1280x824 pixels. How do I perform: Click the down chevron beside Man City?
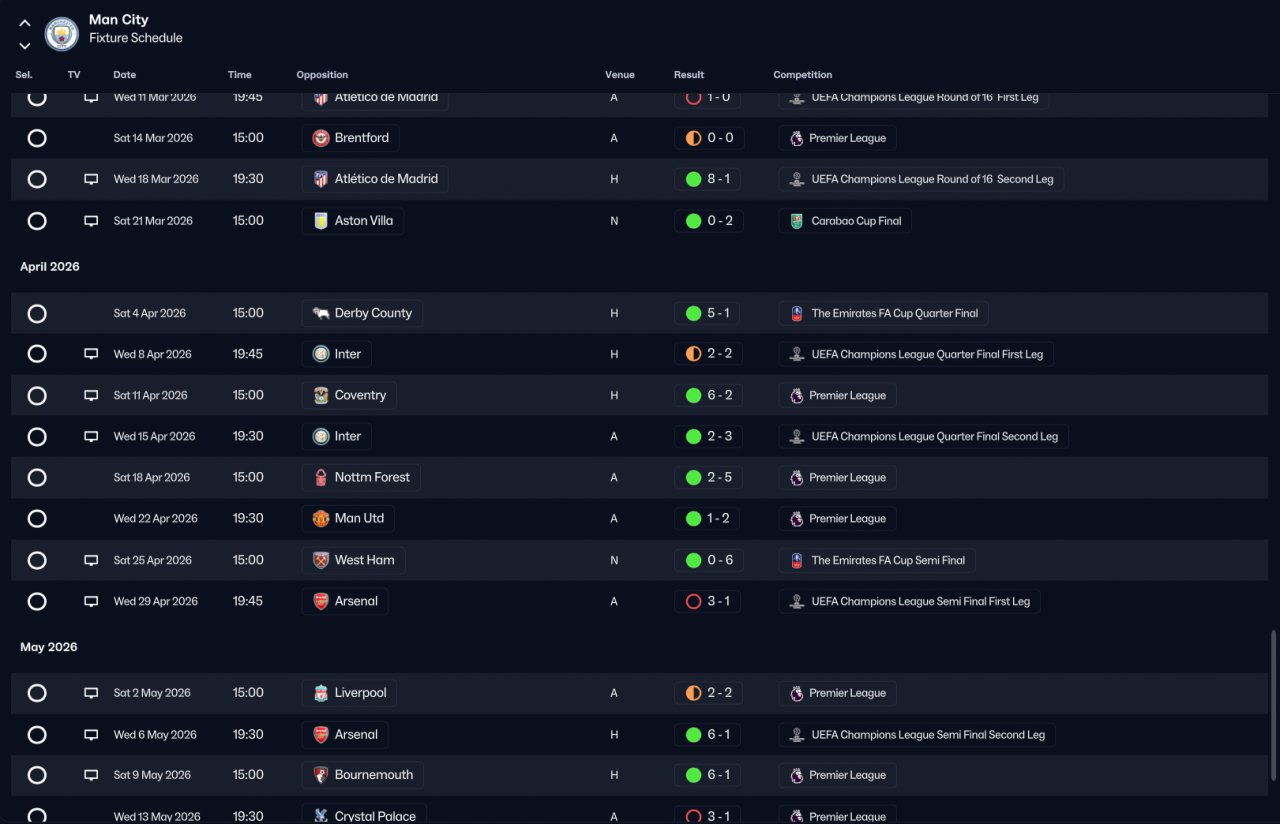click(25, 46)
